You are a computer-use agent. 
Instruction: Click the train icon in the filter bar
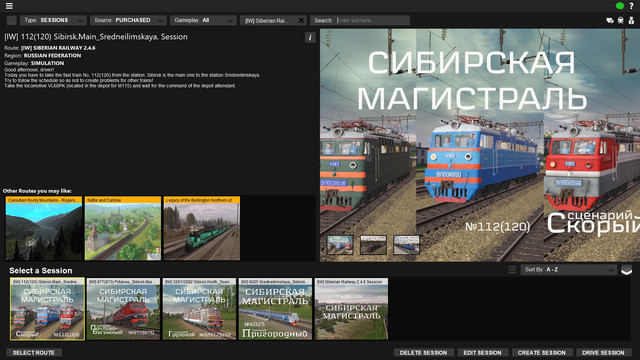coord(620,20)
